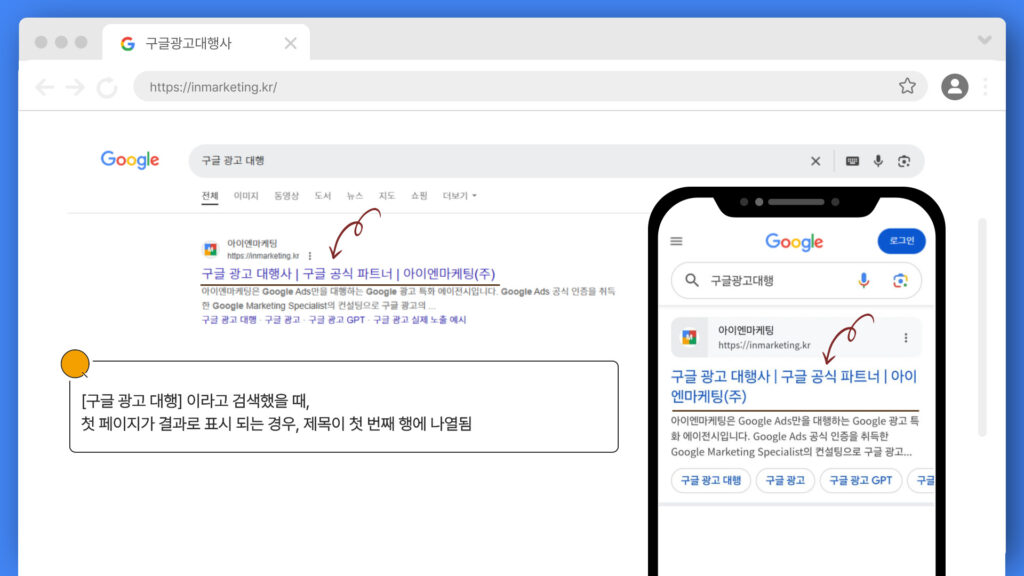The width and height of the screenshot is (1024, 576).
Task: Expand the tab list chevron at the window's top right
Action: [x=984, y=40]
